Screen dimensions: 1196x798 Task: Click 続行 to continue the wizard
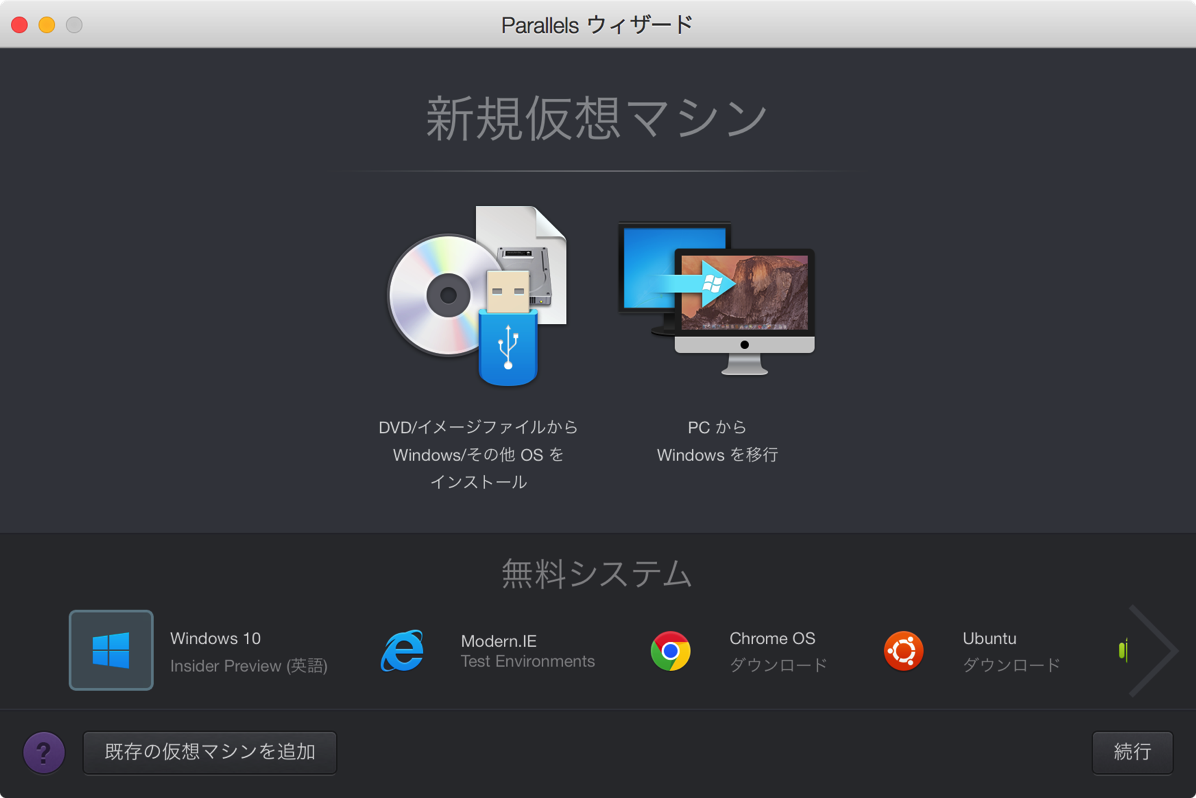pos(1132,752)
